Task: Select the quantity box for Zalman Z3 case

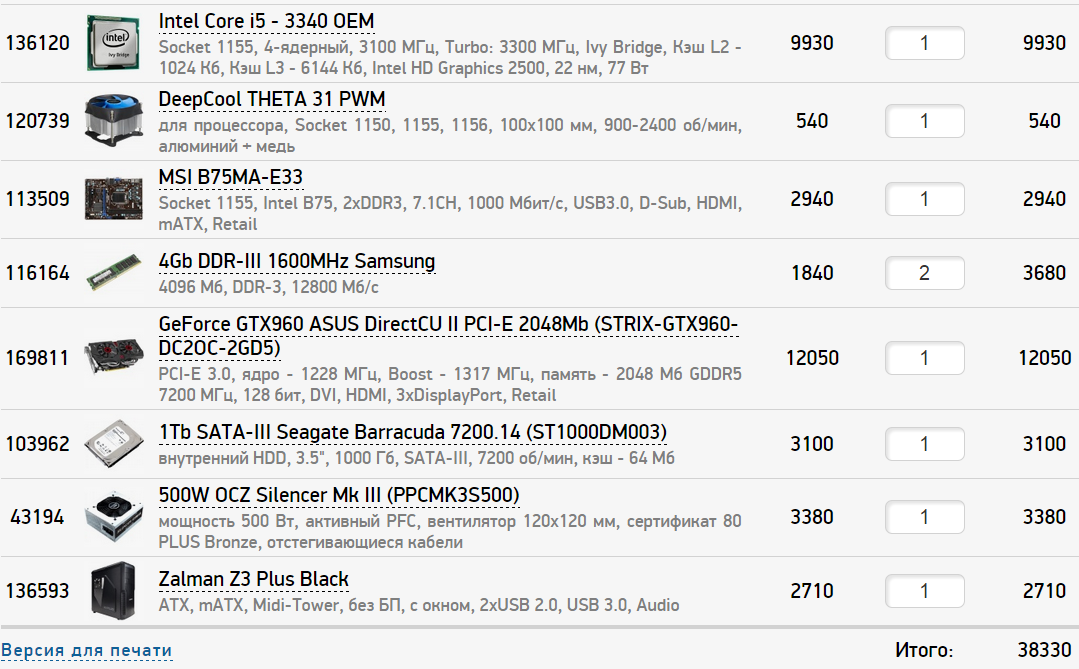Action: click(924, 591)
